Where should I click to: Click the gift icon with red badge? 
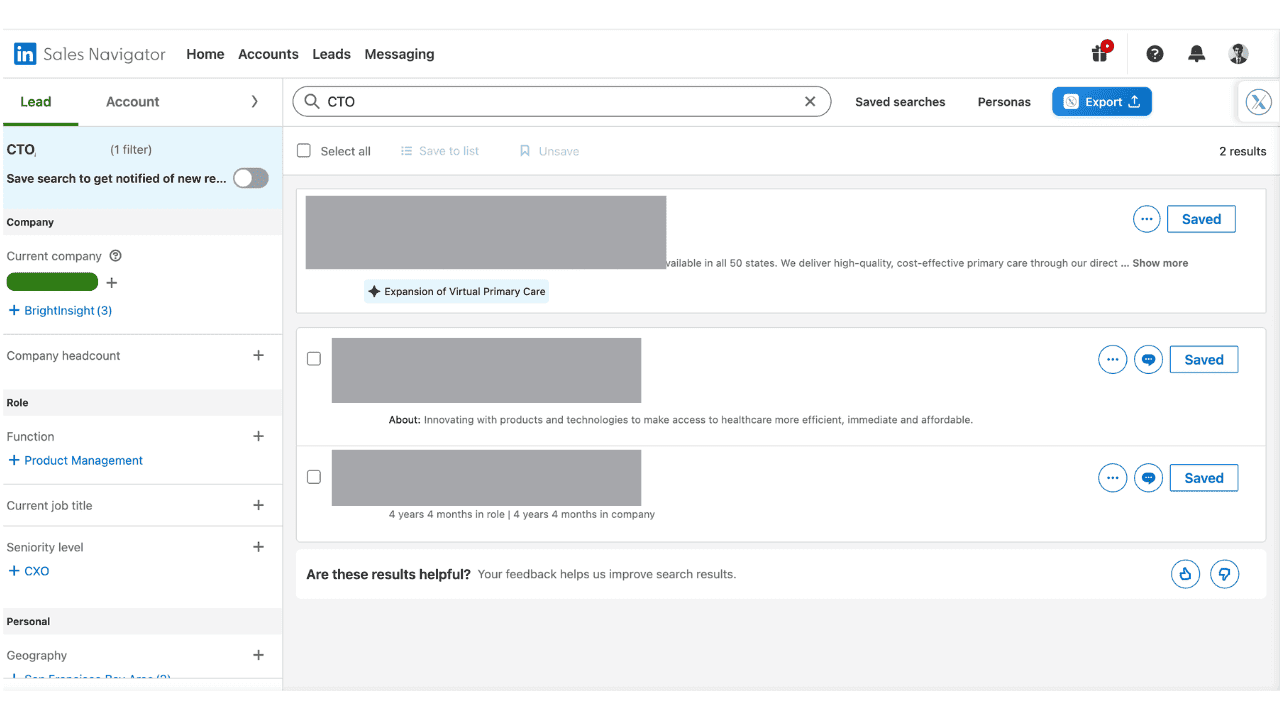pos(1099,53)
